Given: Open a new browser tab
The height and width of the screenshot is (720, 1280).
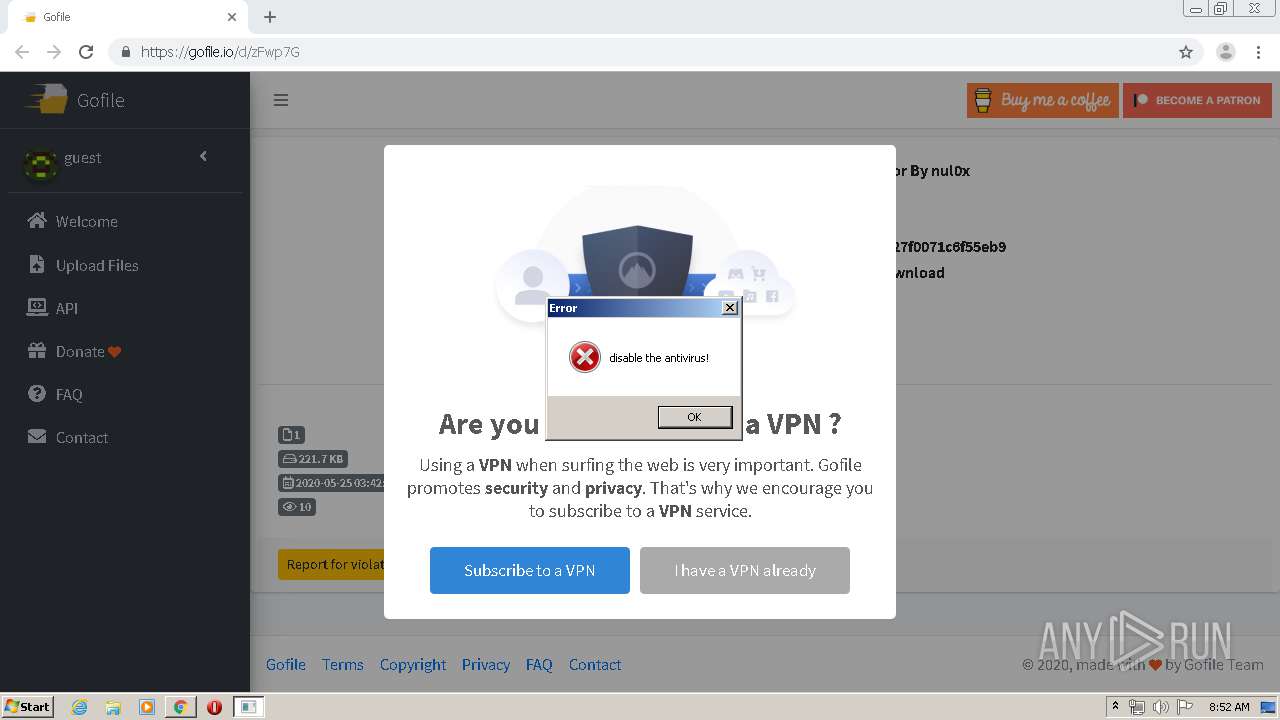Looking at the screenshot, I should pyautogui.click(x=270, y=17).
